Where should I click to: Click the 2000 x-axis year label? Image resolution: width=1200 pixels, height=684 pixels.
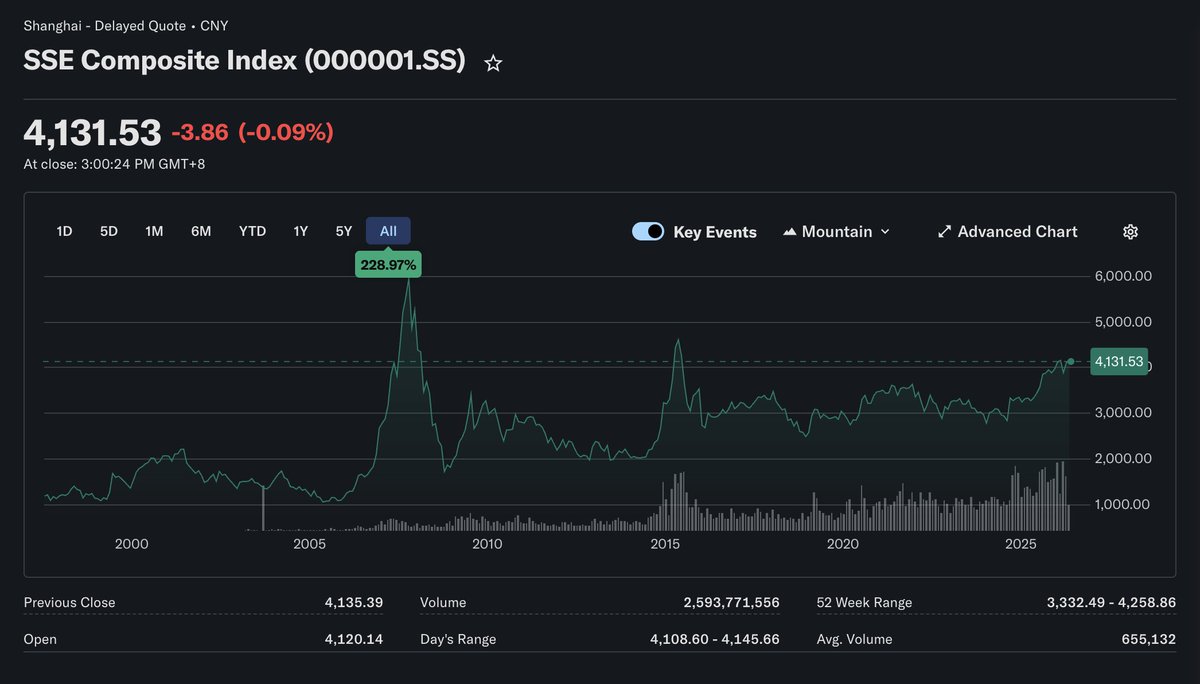pos(132,544)
